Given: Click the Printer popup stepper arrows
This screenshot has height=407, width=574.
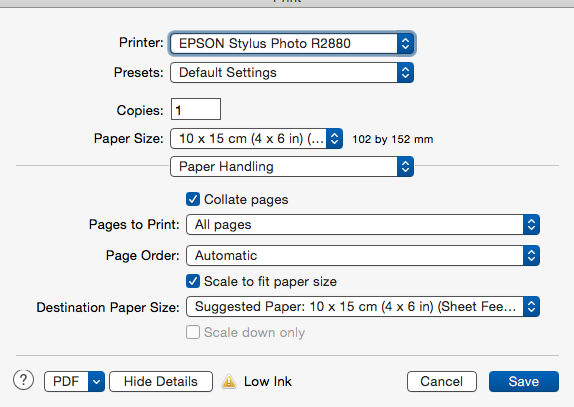Looking at the screenshot, I should [x=405, y=43].
